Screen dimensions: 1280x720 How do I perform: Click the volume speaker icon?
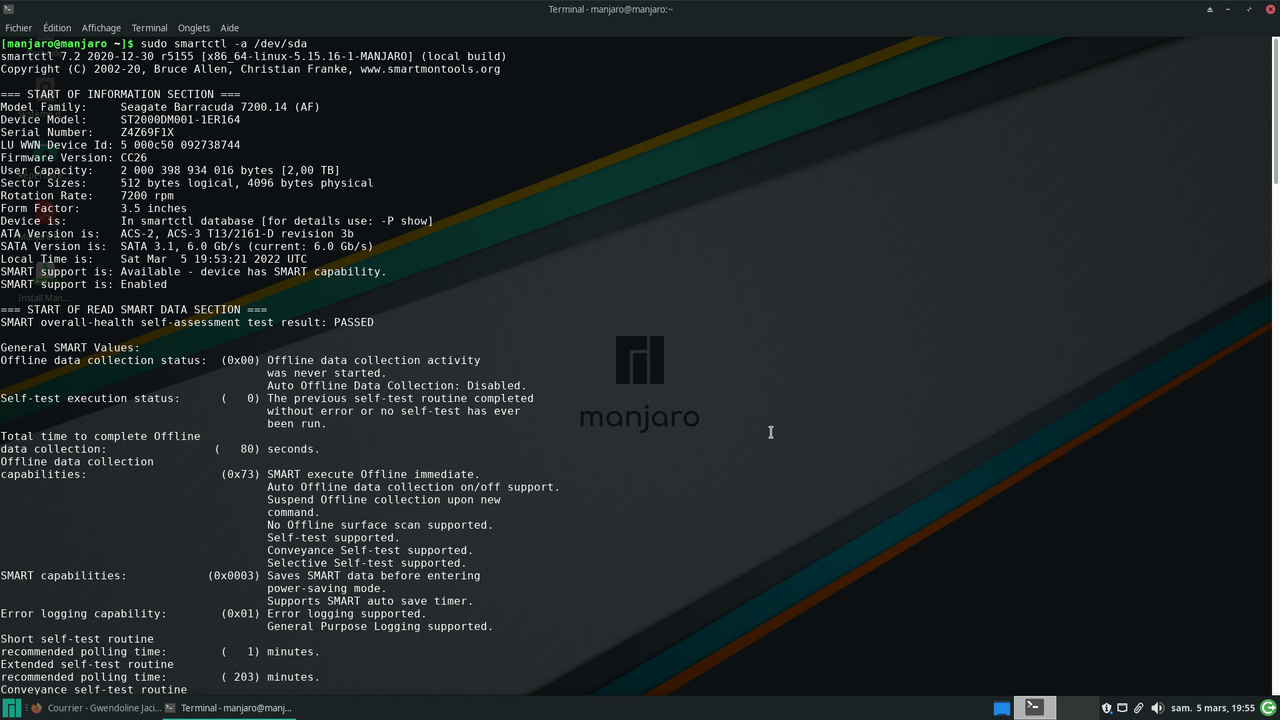point(1157,708)
